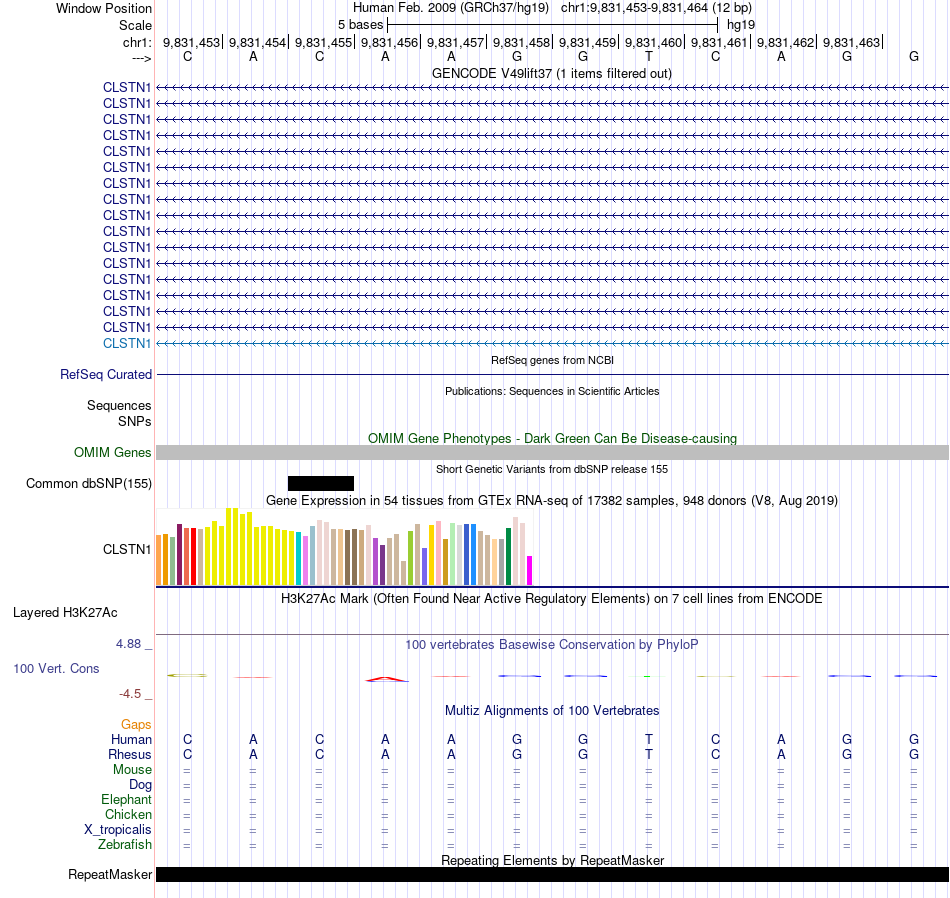Screen dimensions: 950x898
Task: Select the Zebrafish alignment row label
Action: [x=125, y=844]
